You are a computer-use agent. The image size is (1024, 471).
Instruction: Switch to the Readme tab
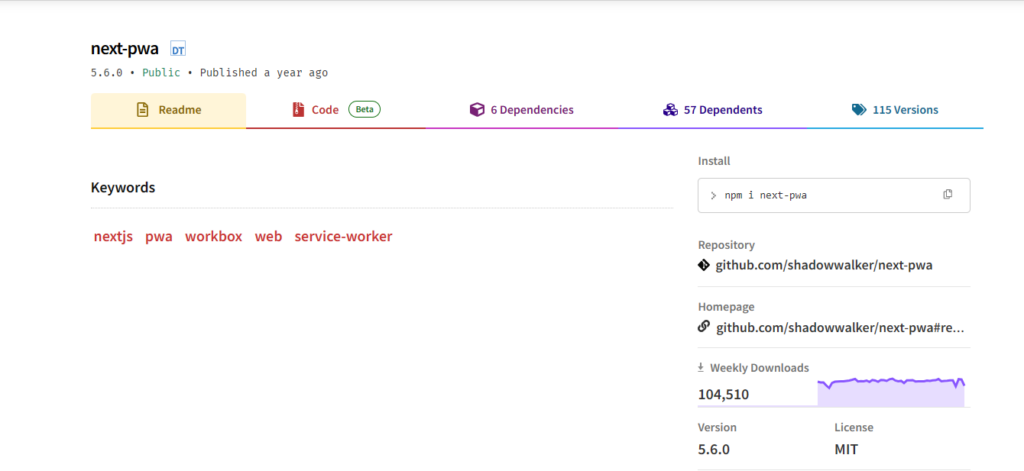[168, 110]
